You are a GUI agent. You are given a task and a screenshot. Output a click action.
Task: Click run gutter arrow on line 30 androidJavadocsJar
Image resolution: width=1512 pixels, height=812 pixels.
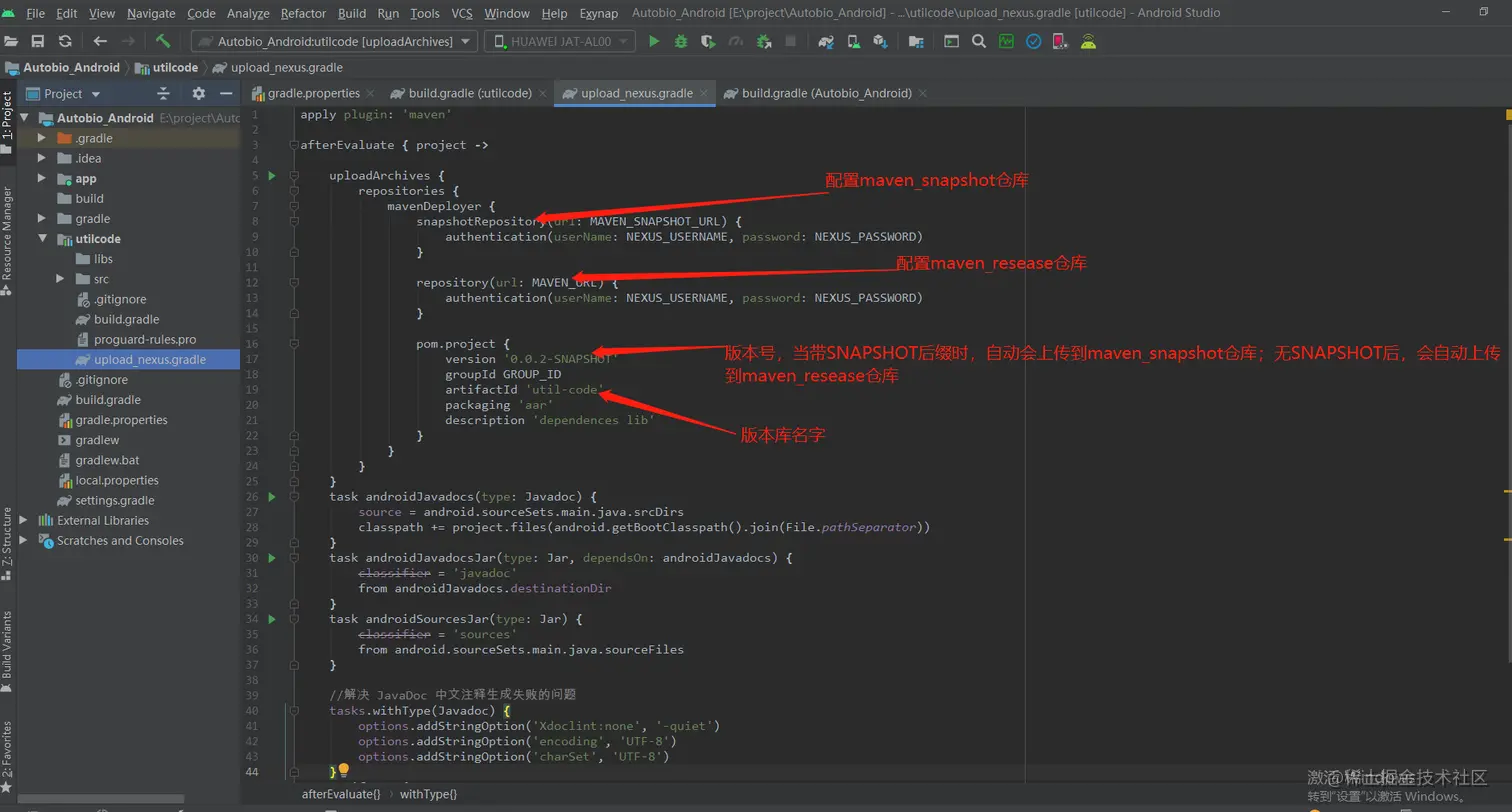coord(271,557)
